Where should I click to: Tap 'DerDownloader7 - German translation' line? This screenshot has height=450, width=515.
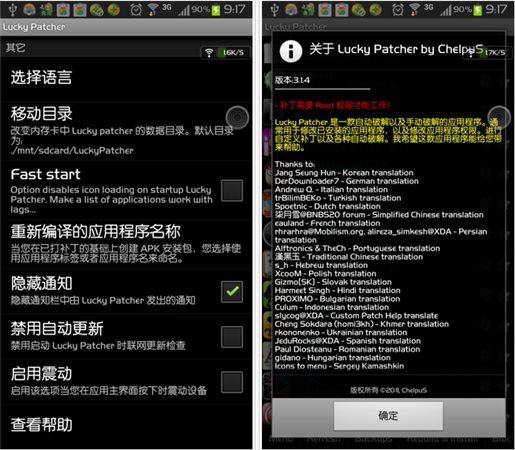click(x=347, y=181)
